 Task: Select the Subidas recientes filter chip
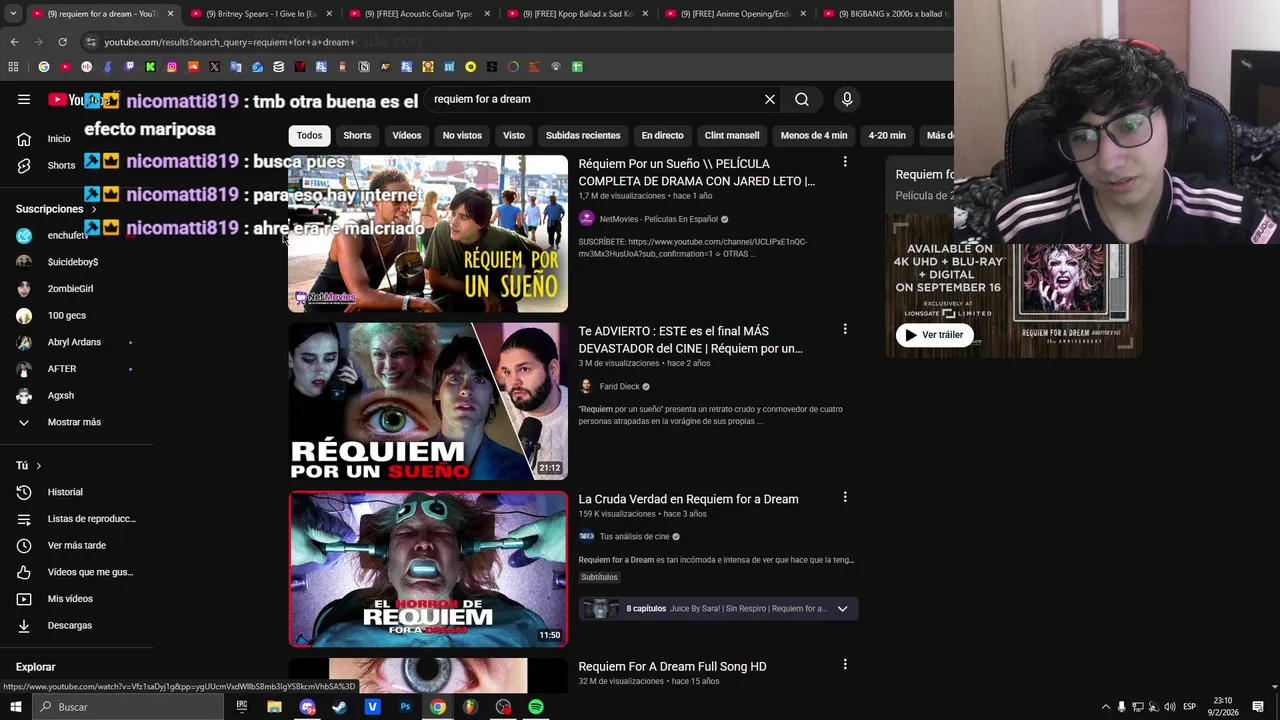point(583,135)
